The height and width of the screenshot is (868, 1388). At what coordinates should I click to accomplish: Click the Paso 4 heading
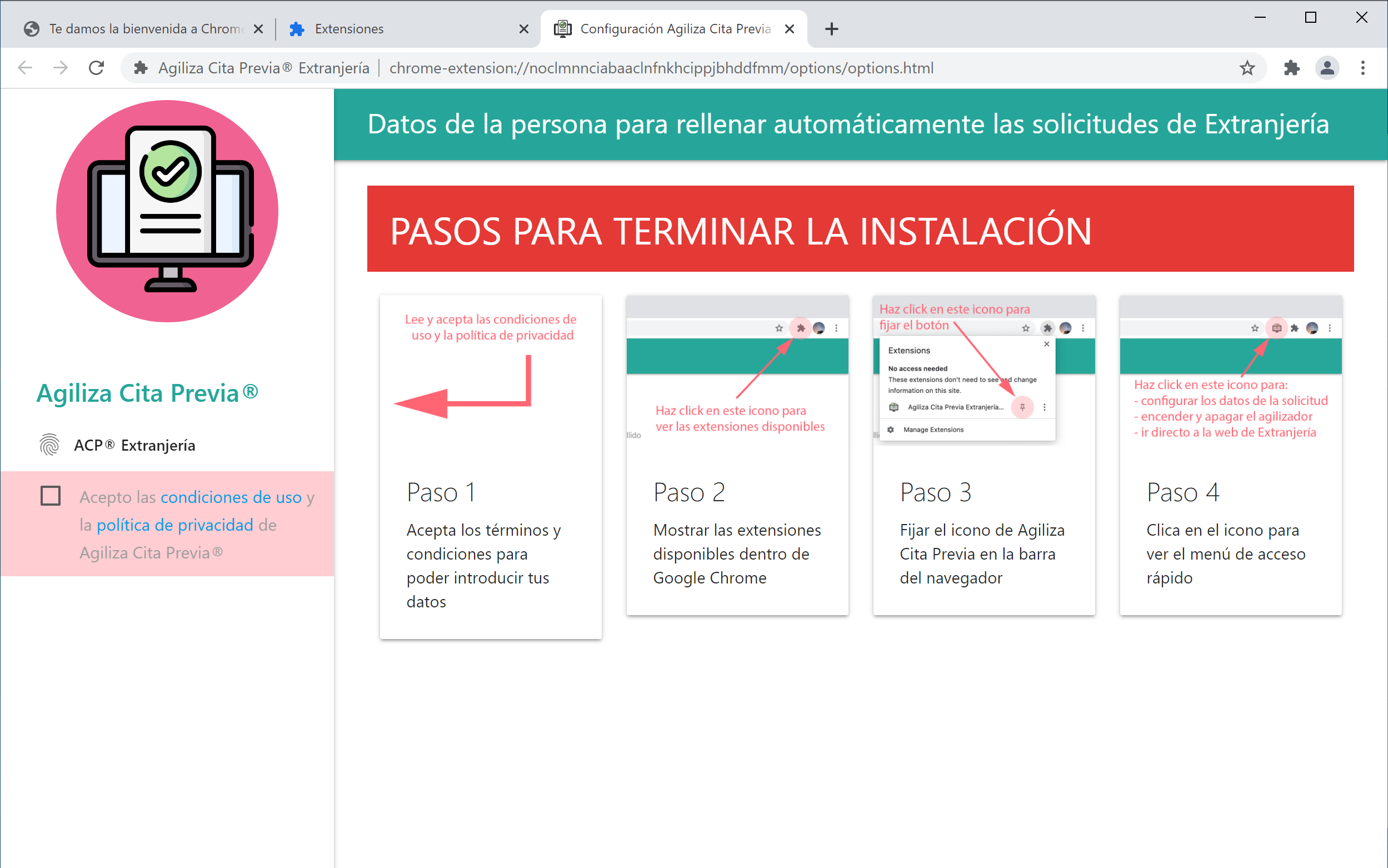(1183, 492)
